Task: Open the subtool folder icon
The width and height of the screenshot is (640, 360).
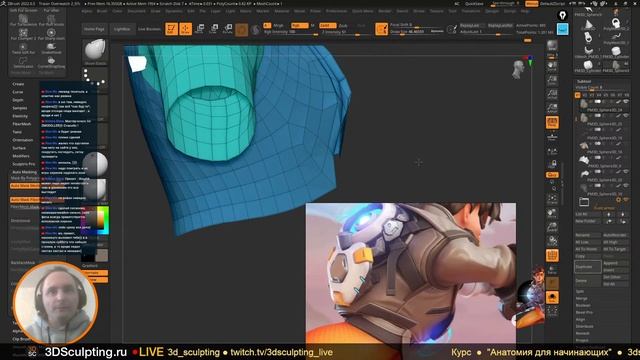Action: 584,202
